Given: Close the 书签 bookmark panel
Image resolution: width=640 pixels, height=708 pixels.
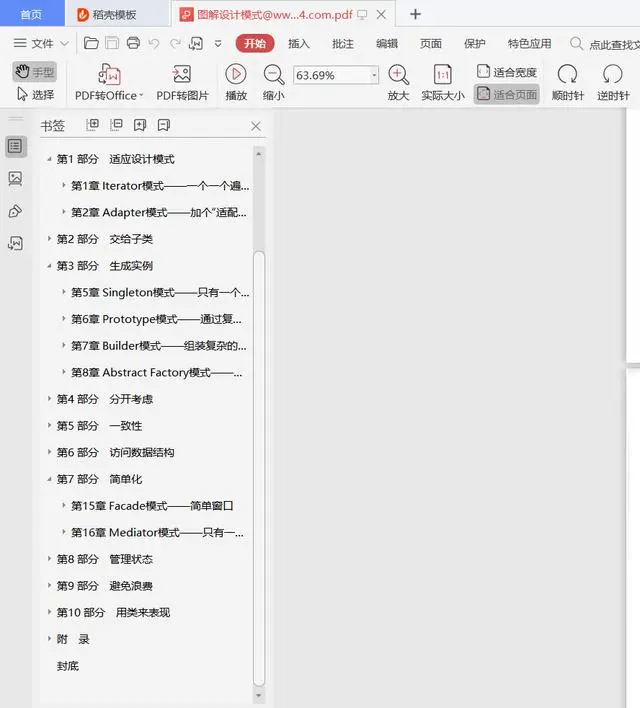Looking at the screenshot, I should [x=256, y=126].
